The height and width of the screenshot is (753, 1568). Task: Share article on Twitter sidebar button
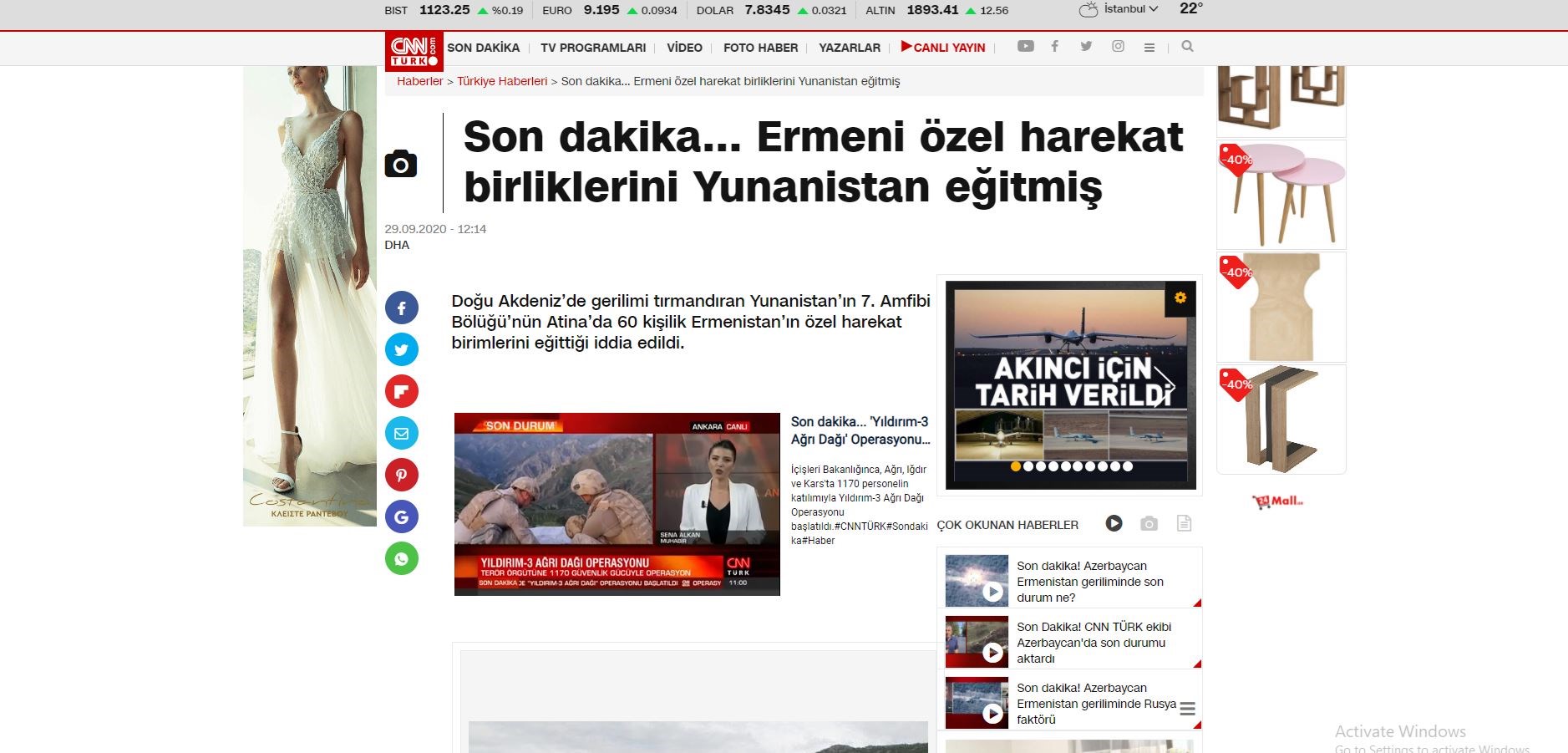tap(401, 349)
